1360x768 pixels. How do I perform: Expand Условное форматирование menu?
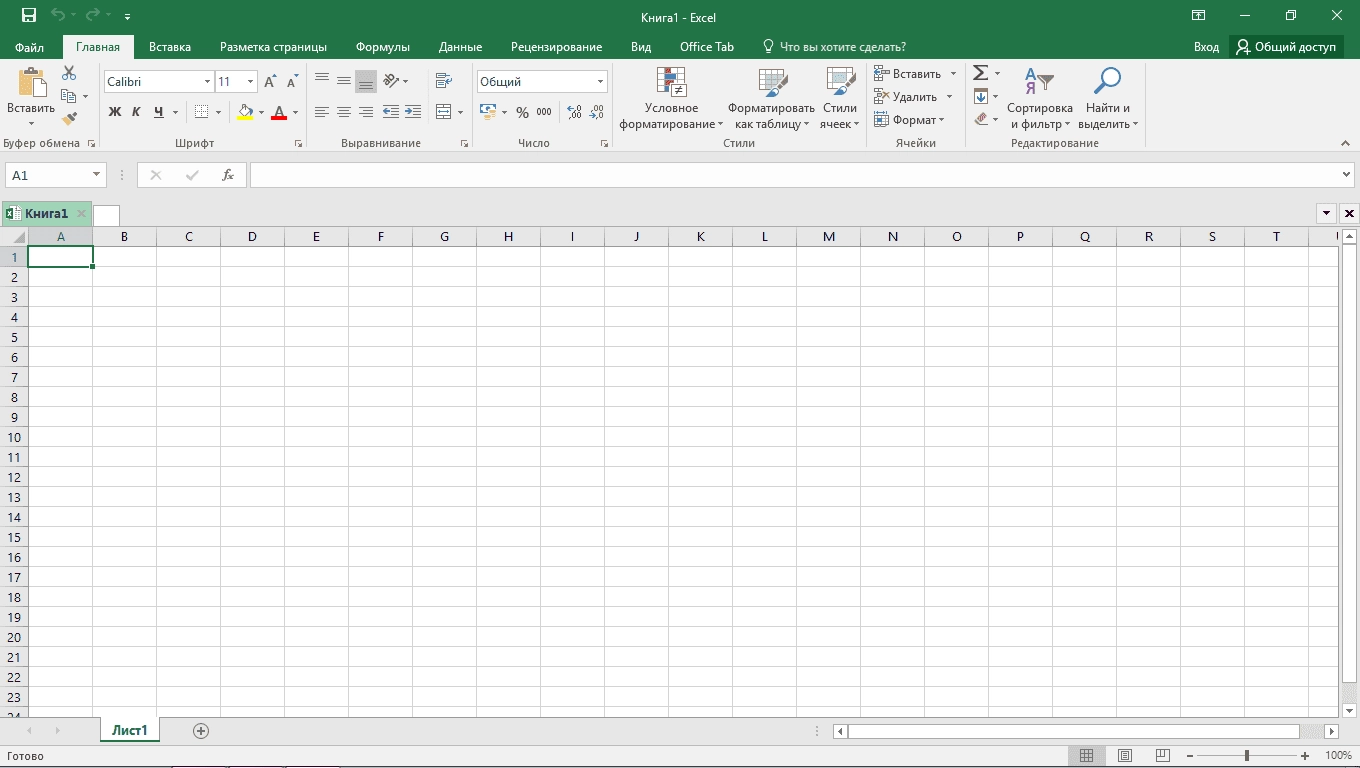point(671,98)
